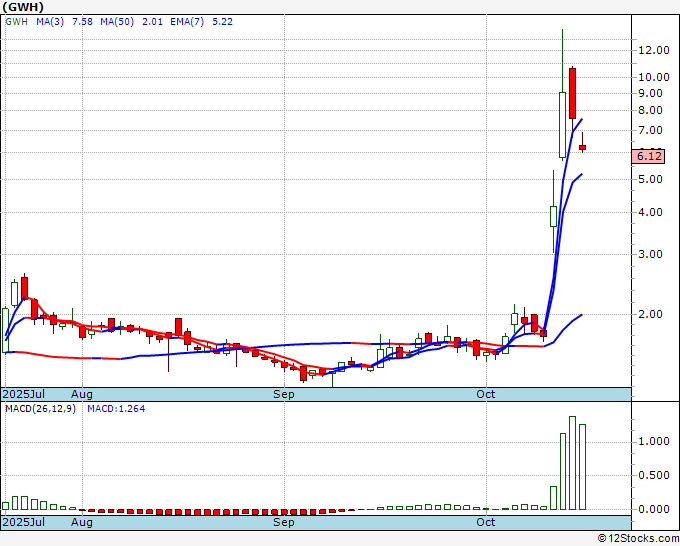Click the MACD:1.264 value label
680x546 pixels.
point(116,409)
